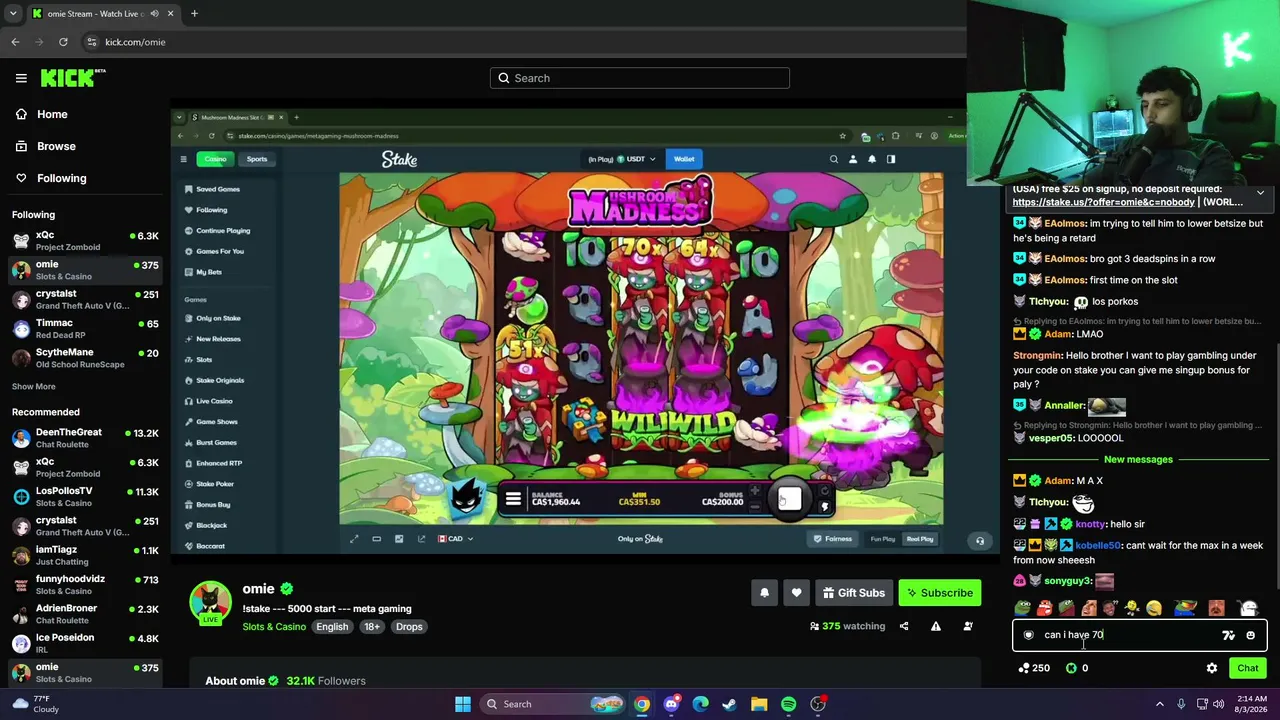The width and height of the screenshot is (1280, 720).
Task: Open AdrienBroner's recommended channel
Action: click(85, 614)
